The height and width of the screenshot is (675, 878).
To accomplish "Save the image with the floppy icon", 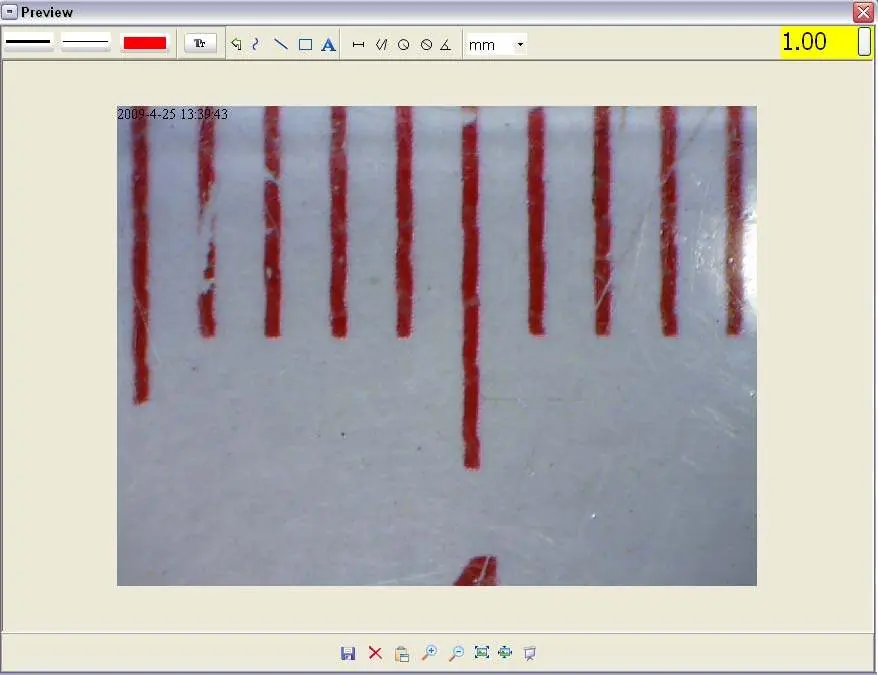I will pos(348,653).
